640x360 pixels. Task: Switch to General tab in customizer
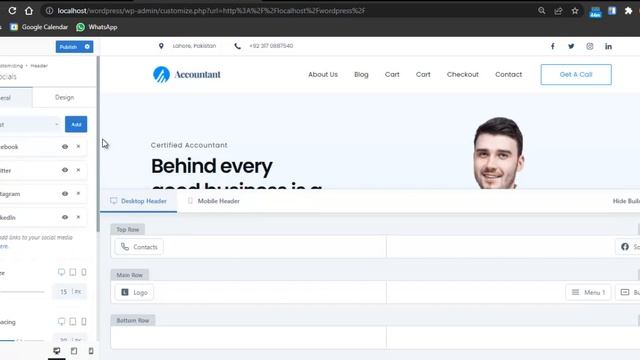(x=16, y=98)
